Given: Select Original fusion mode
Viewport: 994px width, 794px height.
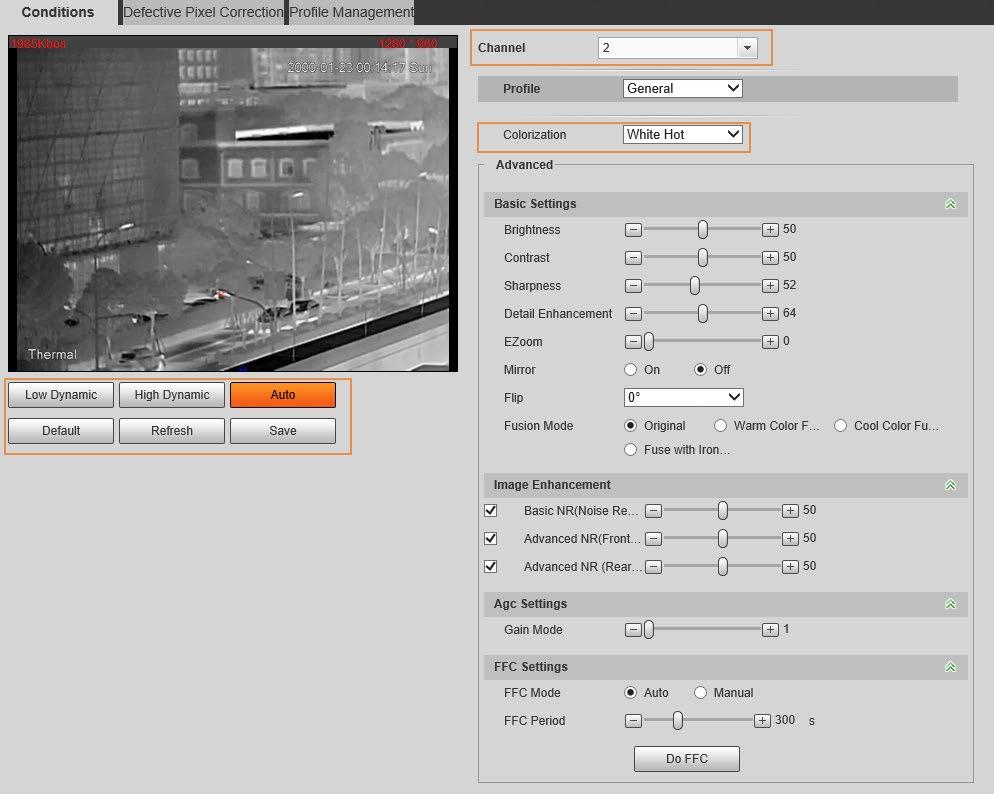Looking at the screenshot, I should (x=630, y=425).
